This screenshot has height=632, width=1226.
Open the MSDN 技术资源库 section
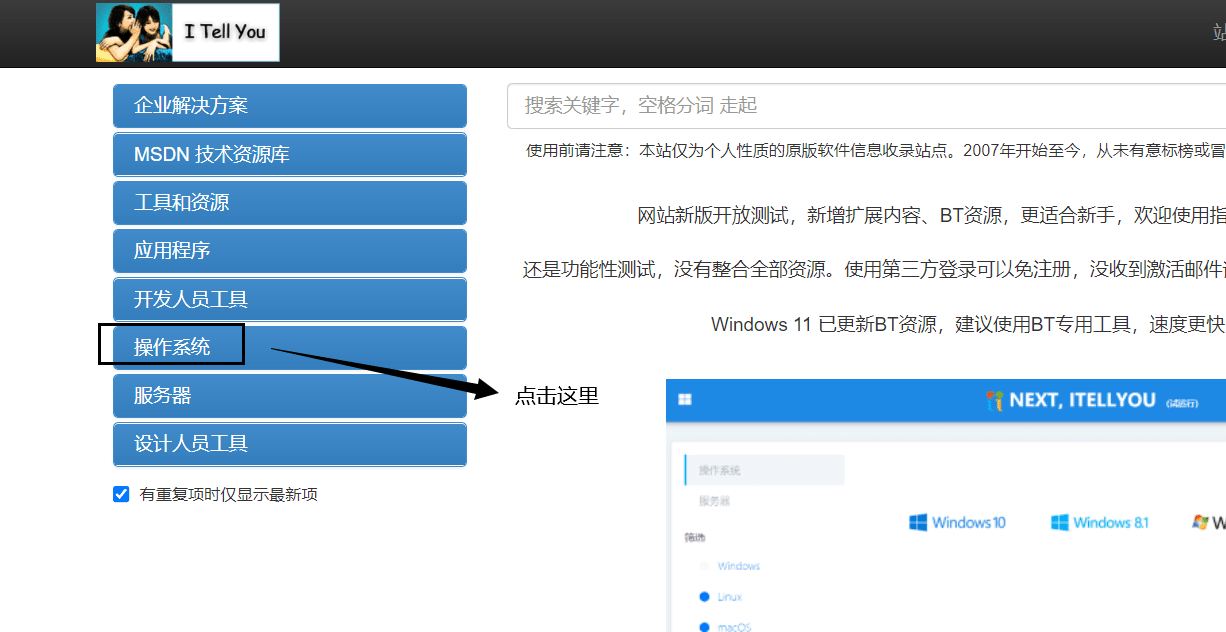(290, 155)
